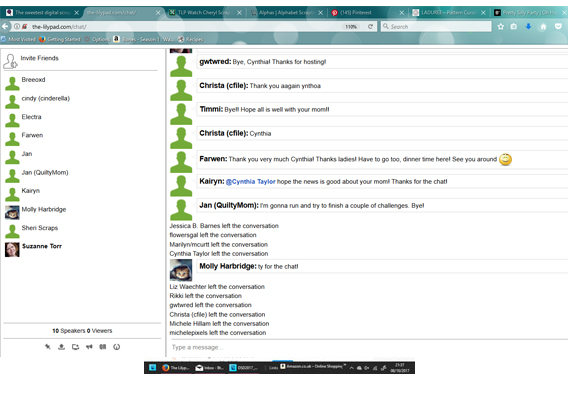Close the the-lilypad.com/chat tab

pos(158,13)
